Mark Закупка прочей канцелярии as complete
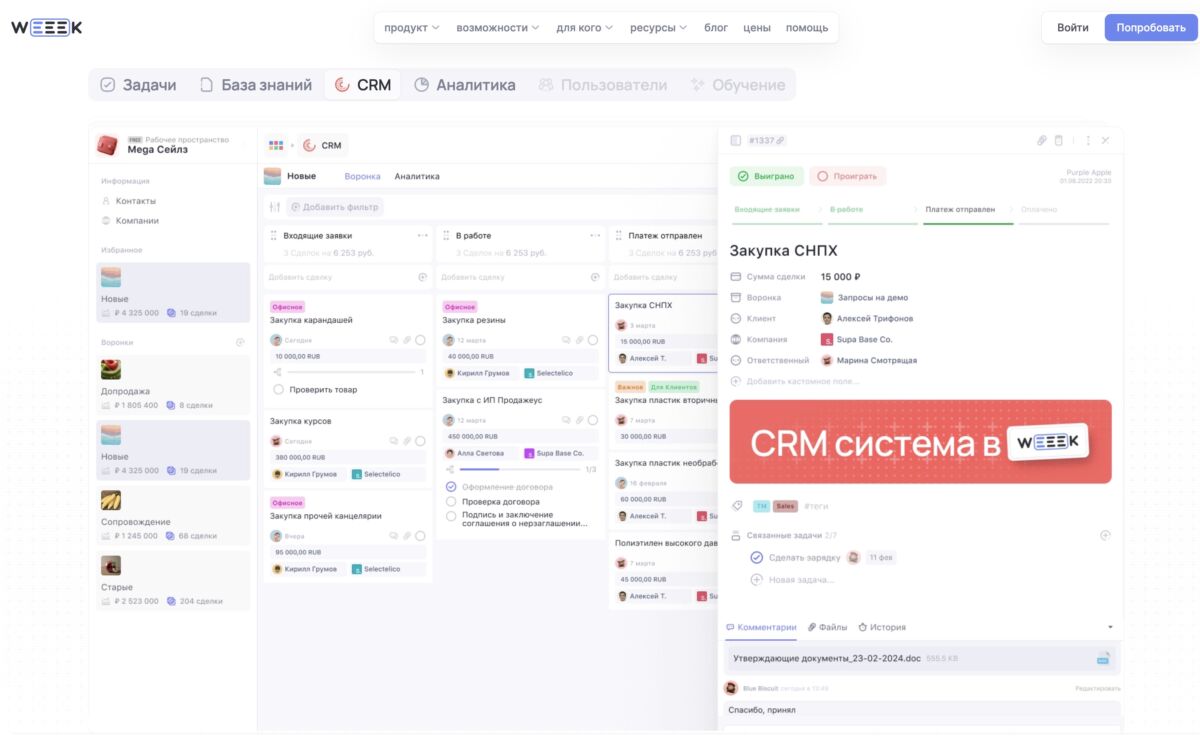This screenshot has width=1200, height=754. [420, 536]
